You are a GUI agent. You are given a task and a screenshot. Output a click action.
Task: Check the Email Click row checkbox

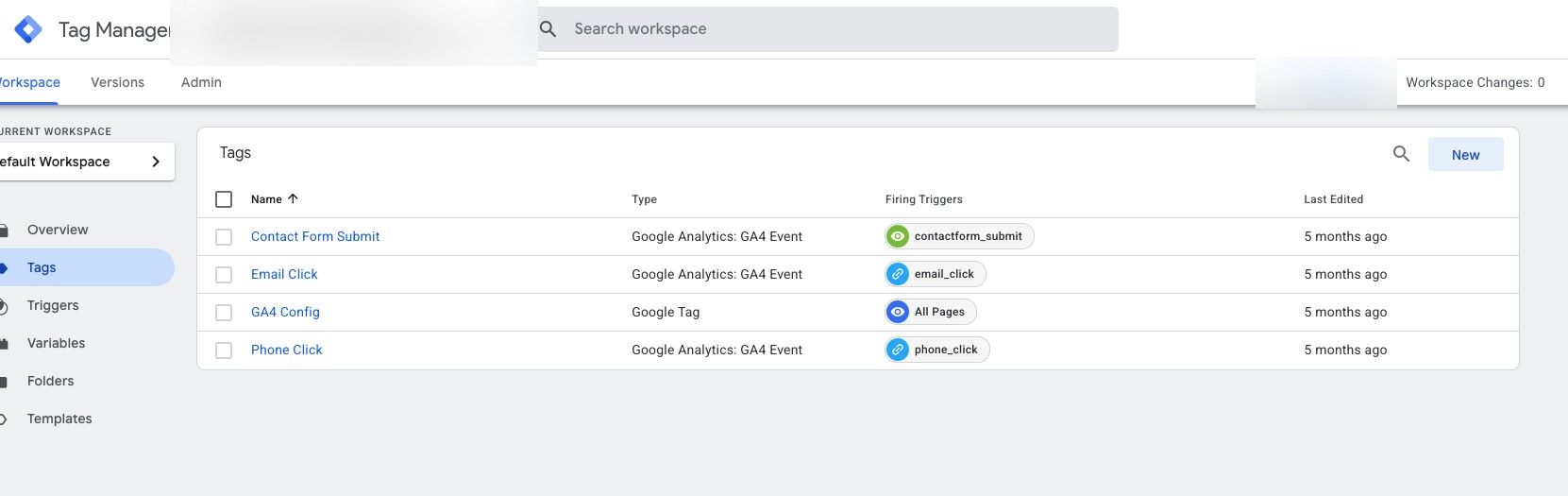[x=224, y=275]
